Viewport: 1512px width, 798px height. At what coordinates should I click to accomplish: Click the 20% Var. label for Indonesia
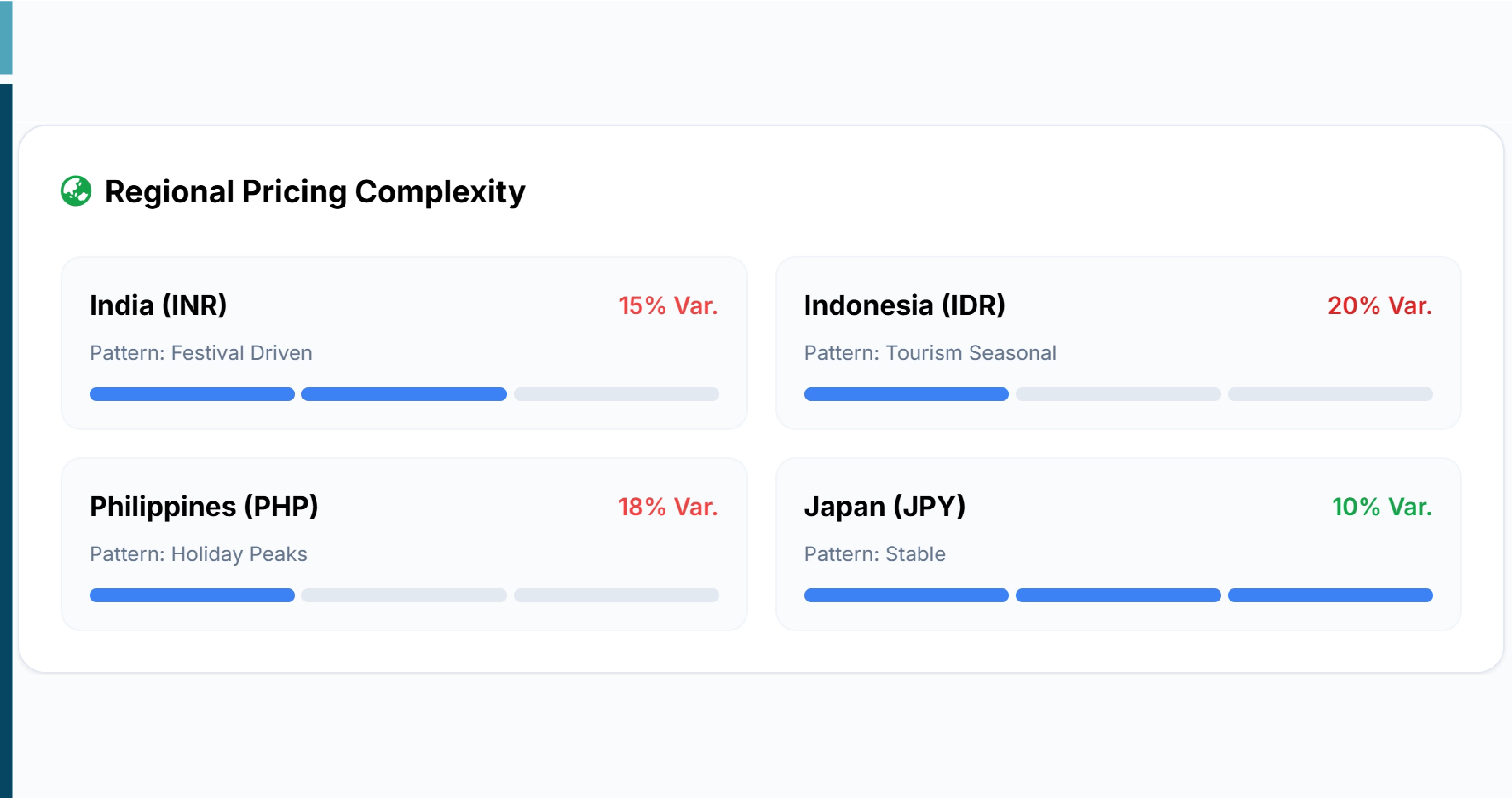click(1381, 305)
